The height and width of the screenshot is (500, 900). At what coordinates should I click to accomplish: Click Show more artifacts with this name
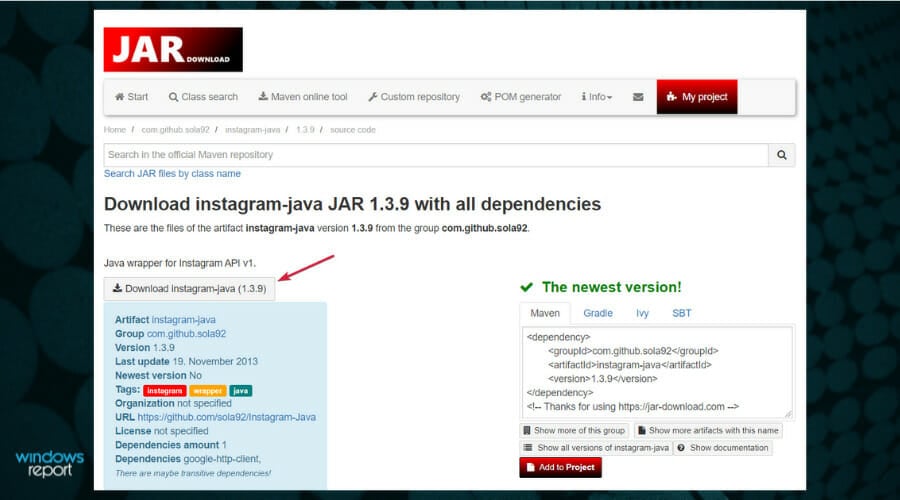coord(708,431)
